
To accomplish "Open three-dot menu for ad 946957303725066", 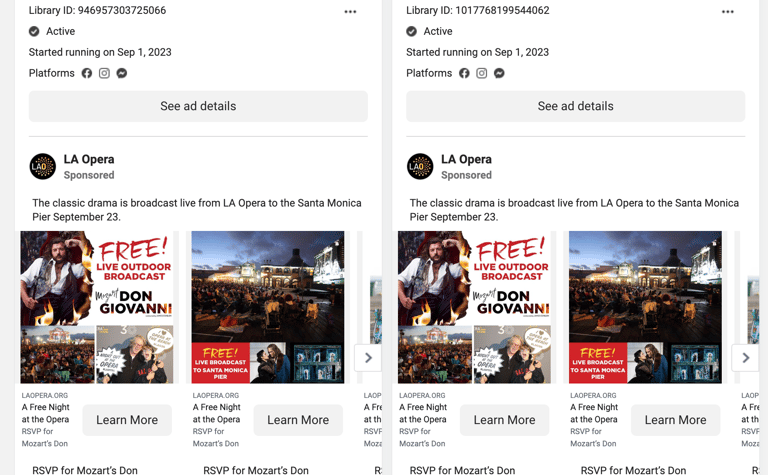I will coord(350,12).
